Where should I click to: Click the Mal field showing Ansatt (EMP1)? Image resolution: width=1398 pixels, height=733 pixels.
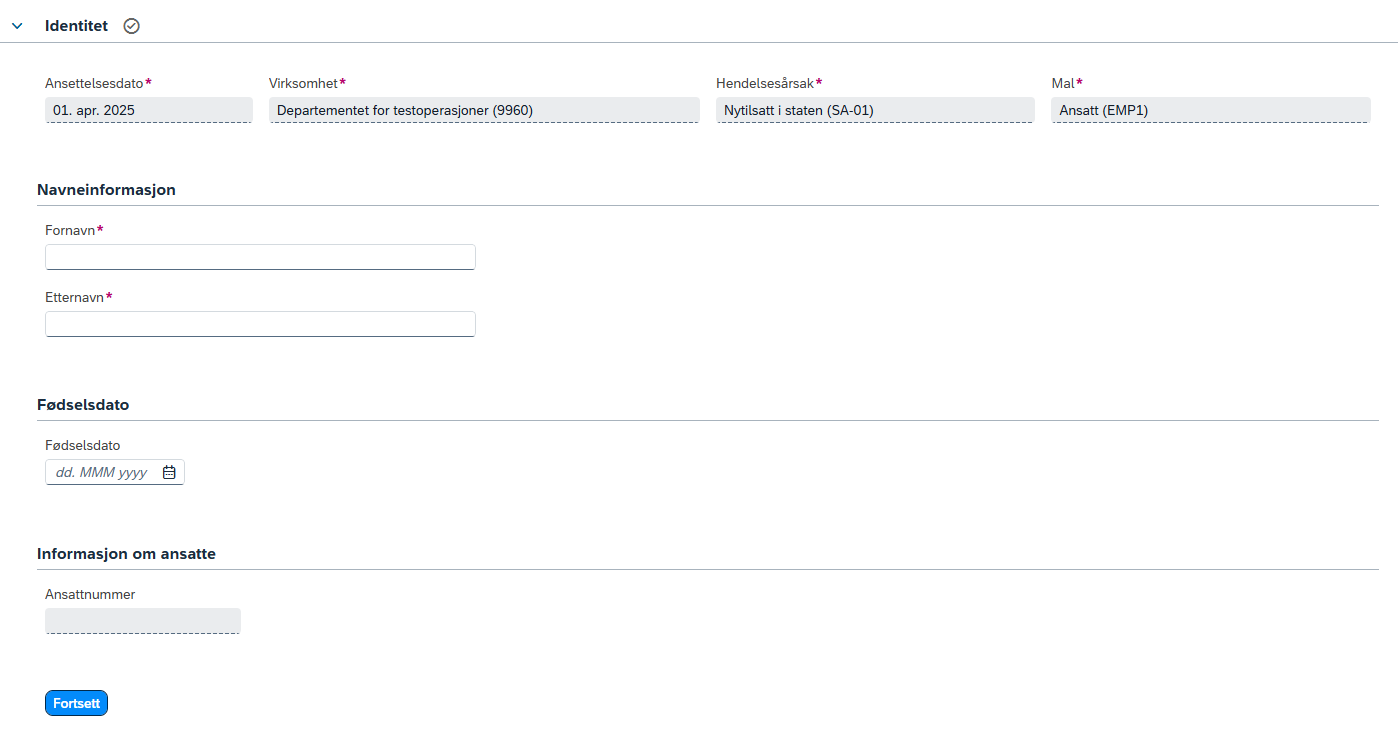pos(1210,110)
